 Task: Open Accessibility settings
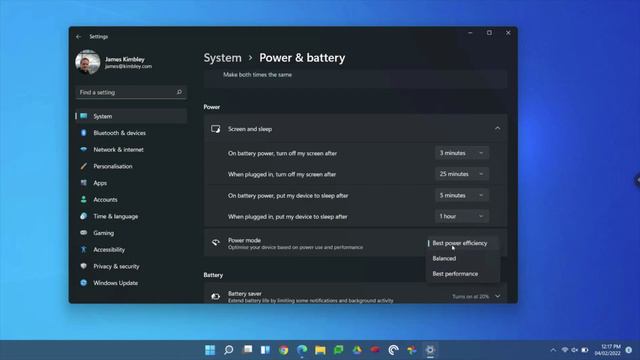(131, 250)
